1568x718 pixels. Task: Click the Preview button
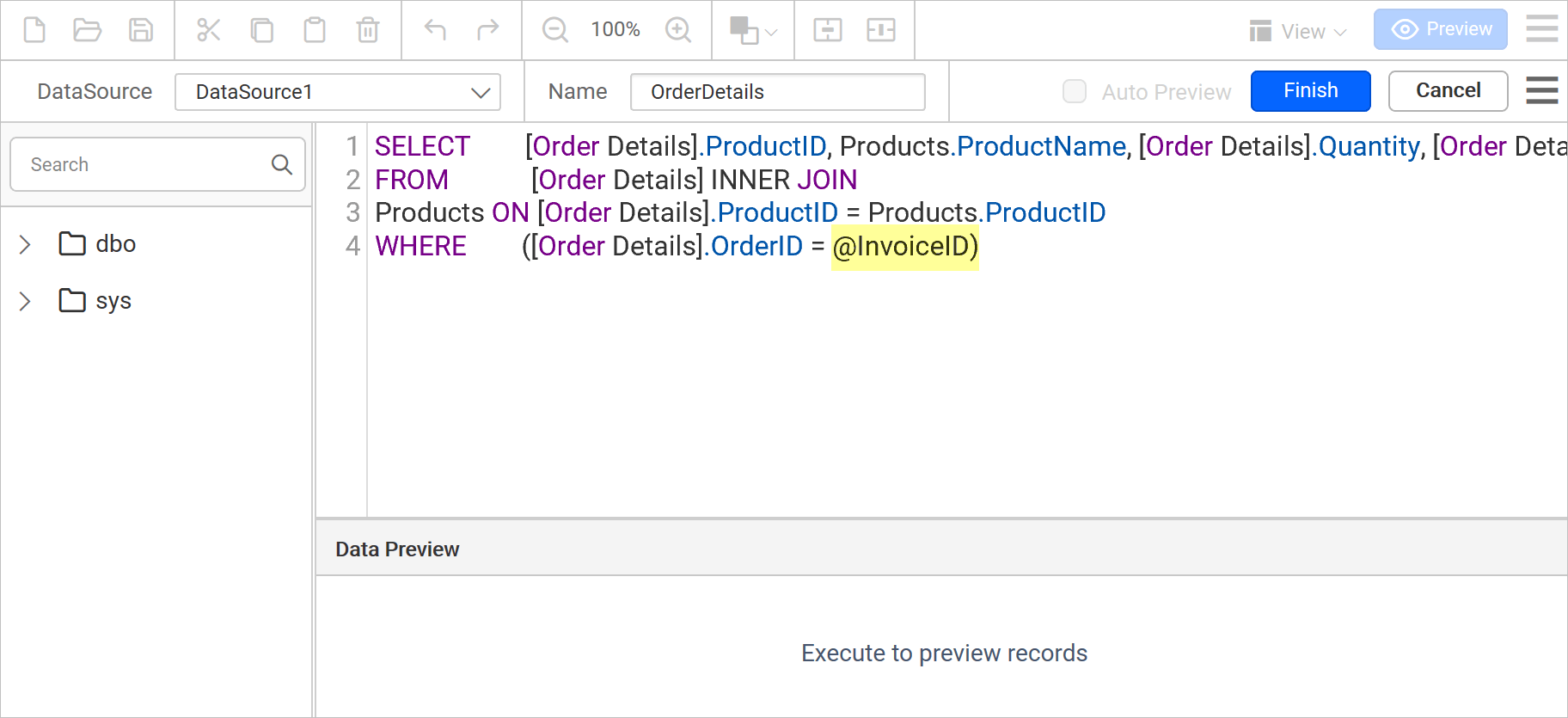click(1441, 29)
